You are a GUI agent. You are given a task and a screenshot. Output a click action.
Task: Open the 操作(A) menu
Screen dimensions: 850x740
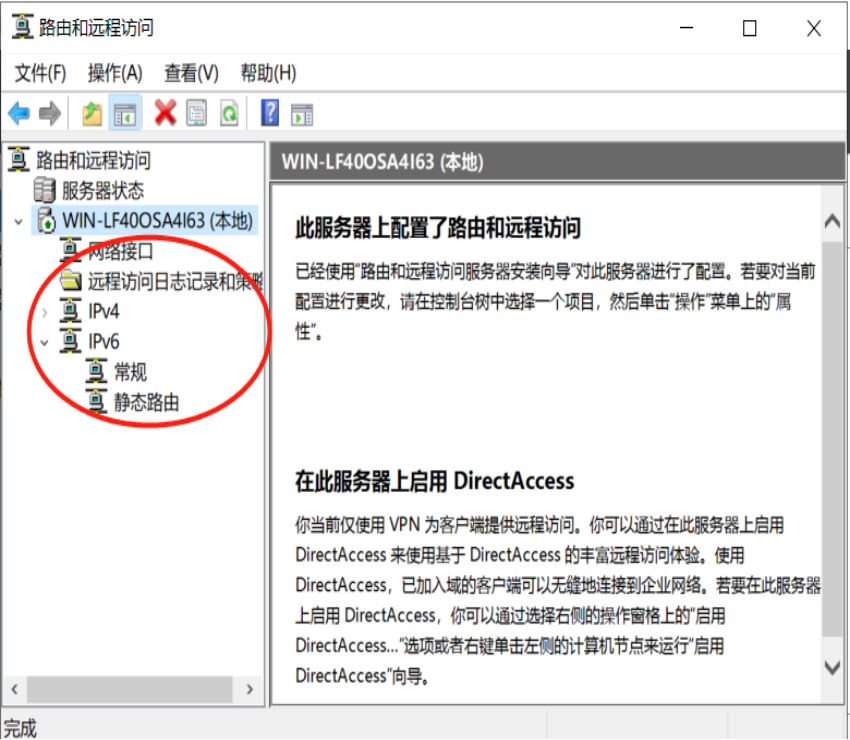click(115, 73)
